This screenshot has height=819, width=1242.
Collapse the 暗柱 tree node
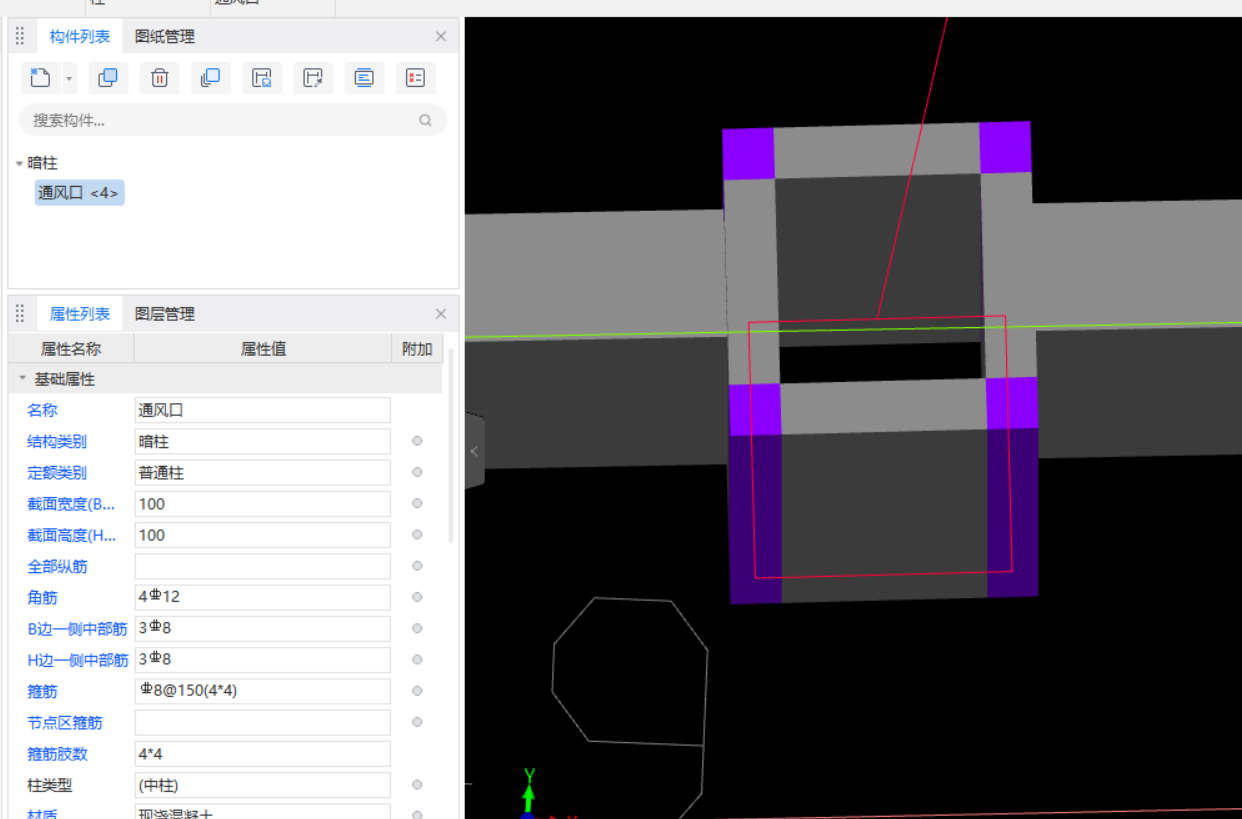click(x=19, y=163)
